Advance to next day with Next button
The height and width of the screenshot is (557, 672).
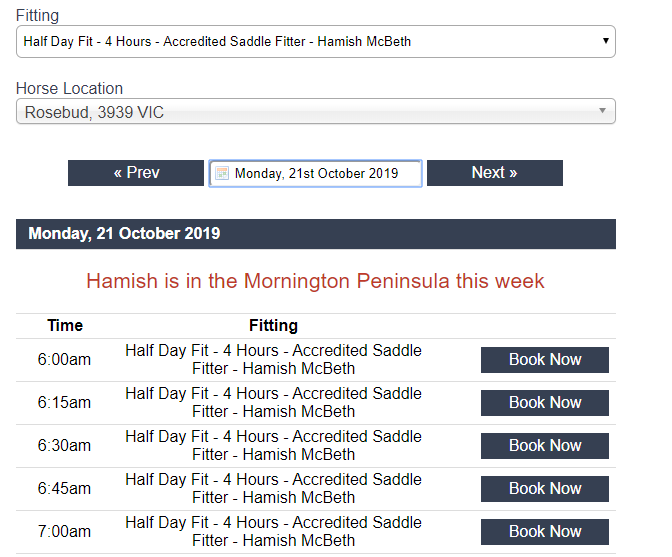coord(495,173)
